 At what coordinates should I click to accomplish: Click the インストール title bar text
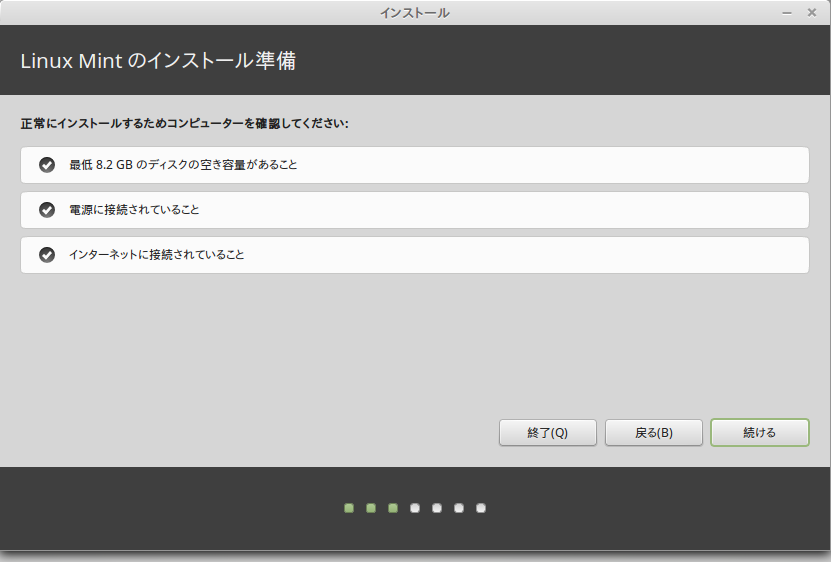(415, 13)
